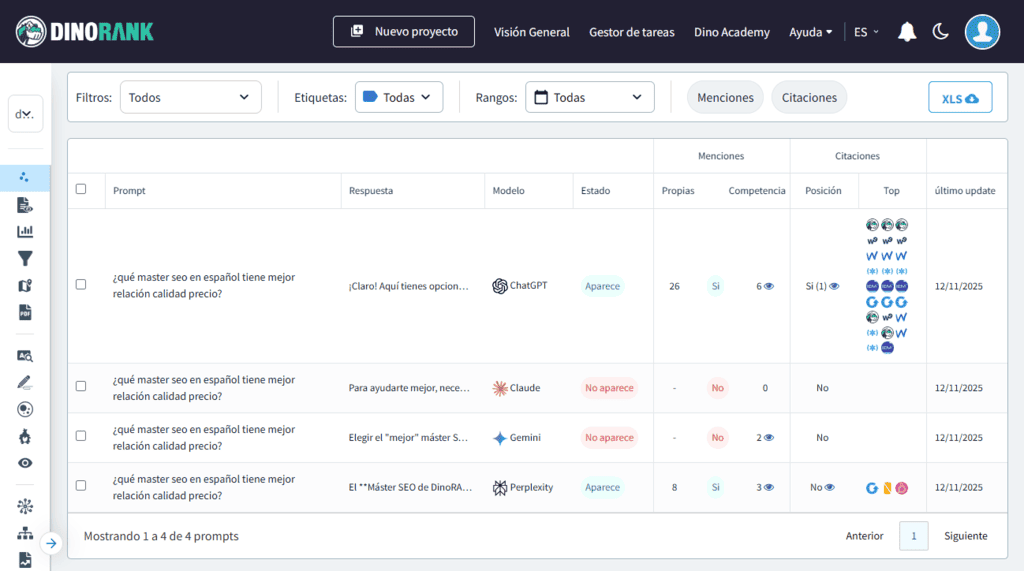View citation position eye in Perplexity row

tap(829, 487)
